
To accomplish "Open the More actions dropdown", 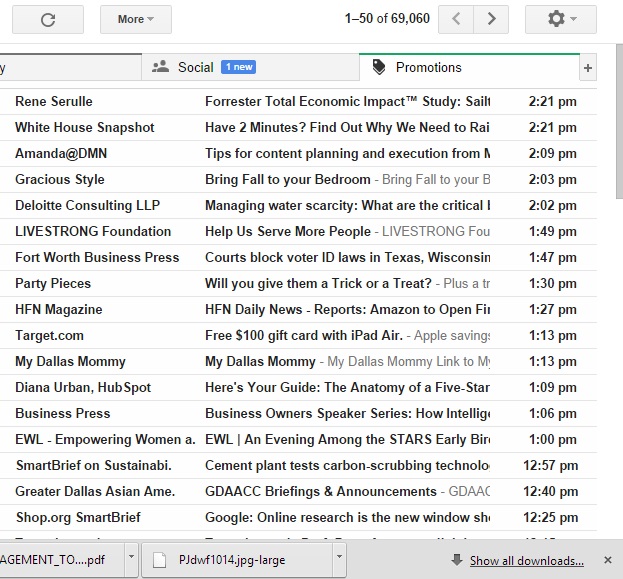I will click(135, 19).
